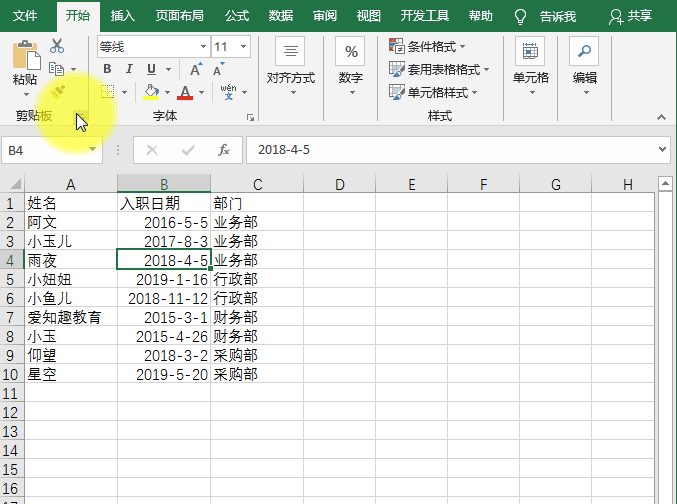Image resolution: width=677 pixels, height=504 pixels.
Task: Select the 星空 name cell
Action: 71,374
